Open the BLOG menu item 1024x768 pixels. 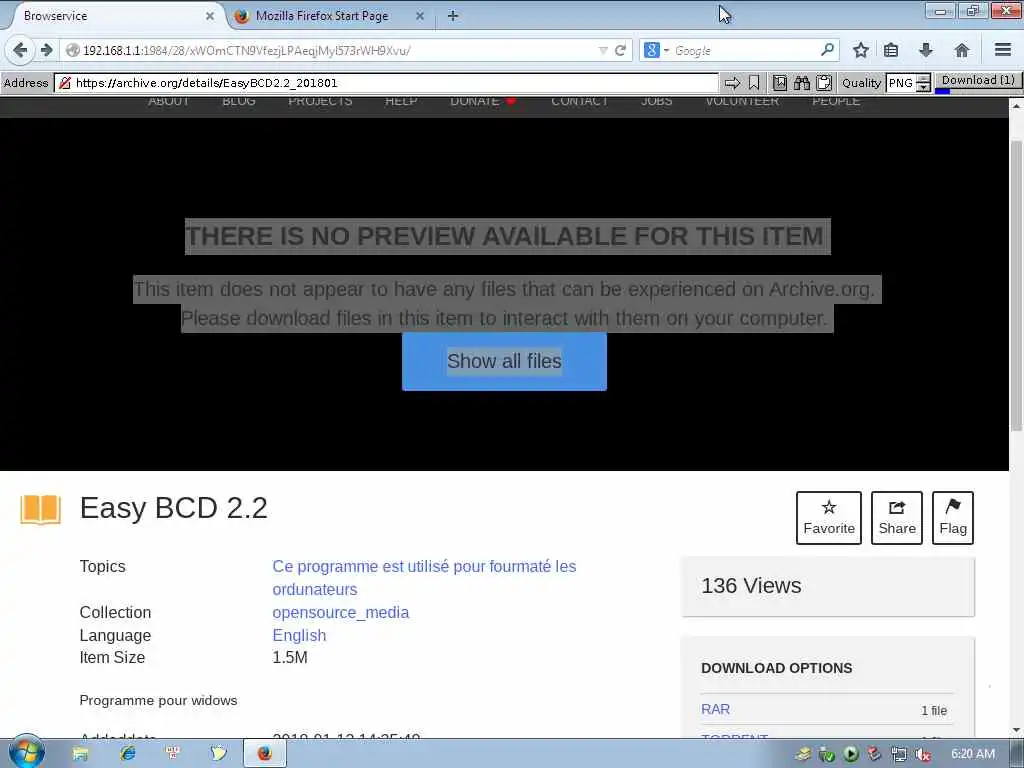tap(238, 101)
